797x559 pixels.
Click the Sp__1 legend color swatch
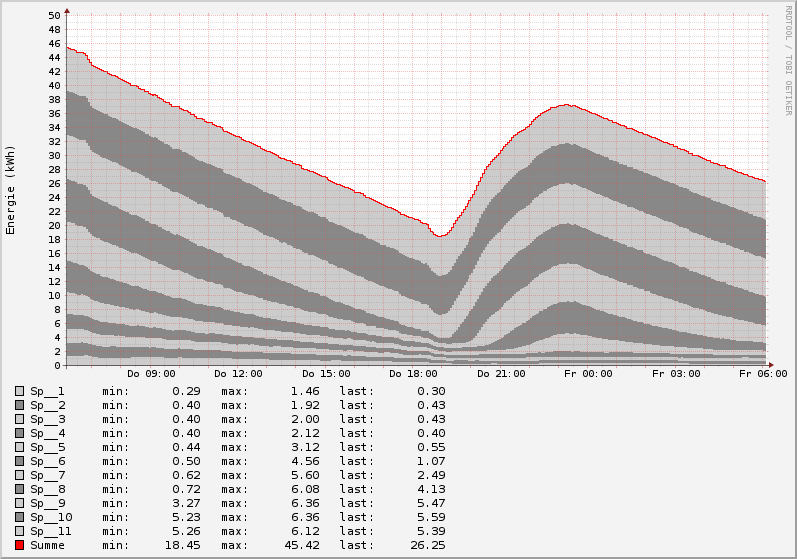19,391
